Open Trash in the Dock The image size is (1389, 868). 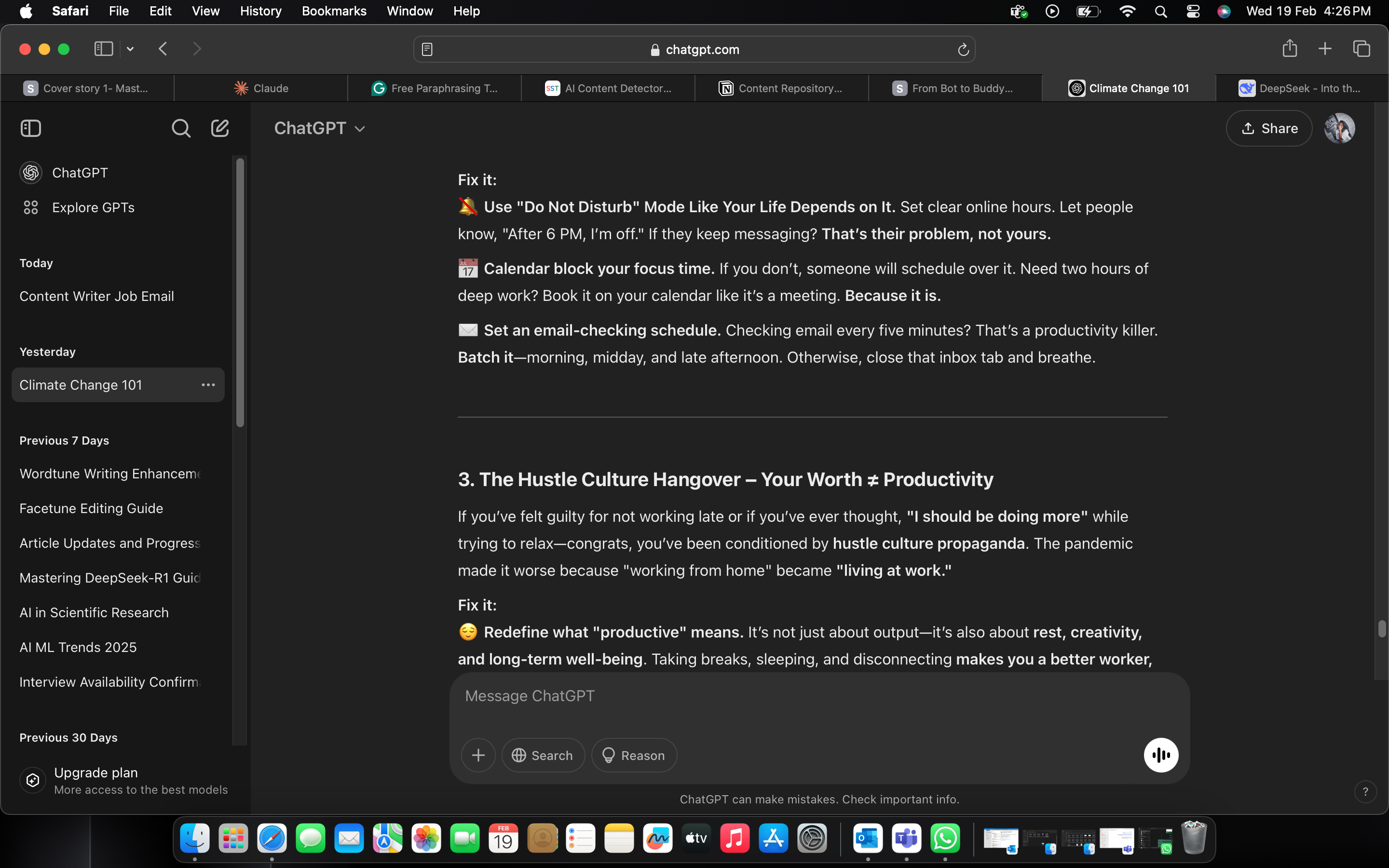[1194, 838]
